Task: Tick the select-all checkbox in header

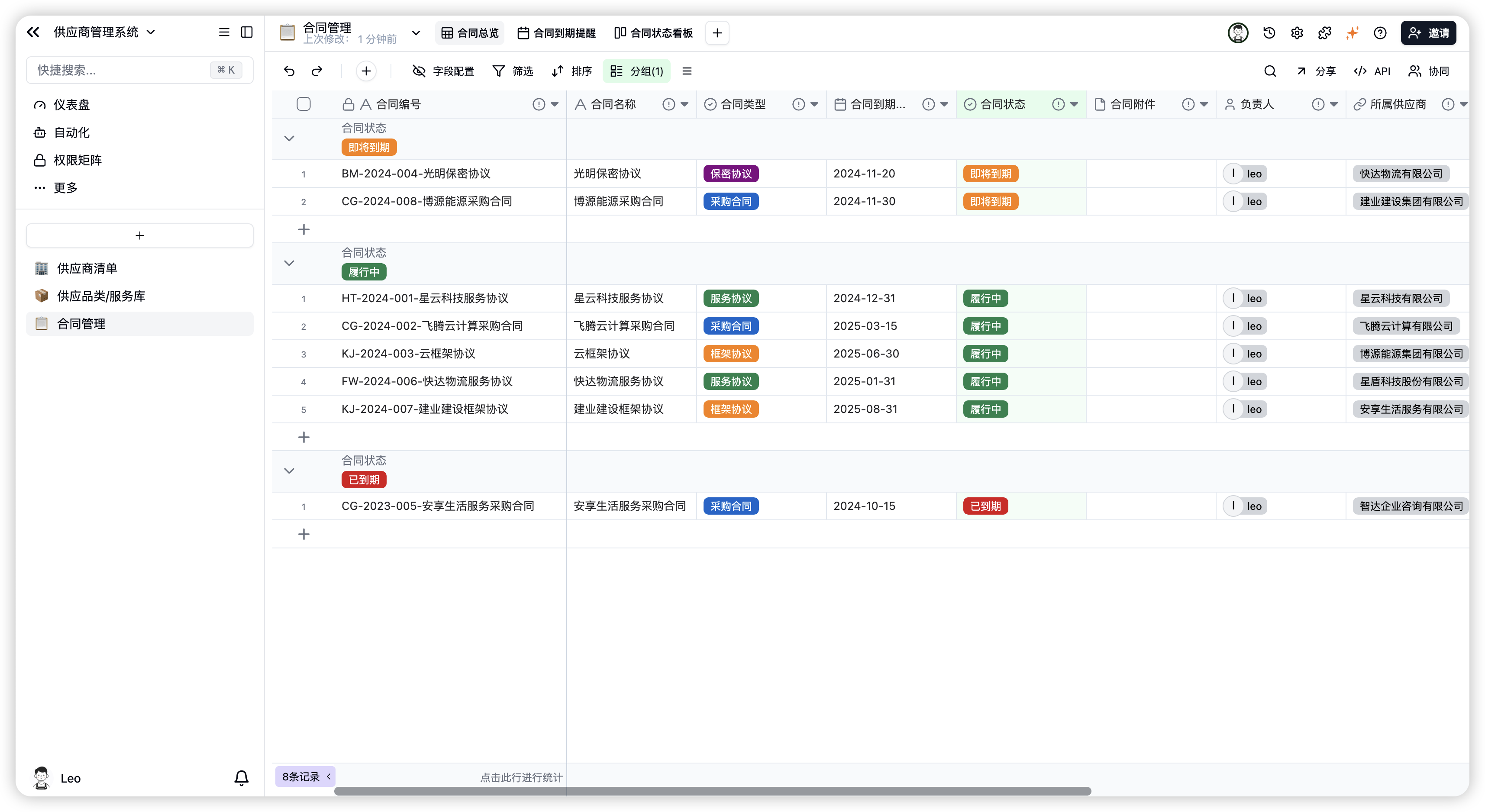Action: [x=303, y=104]
